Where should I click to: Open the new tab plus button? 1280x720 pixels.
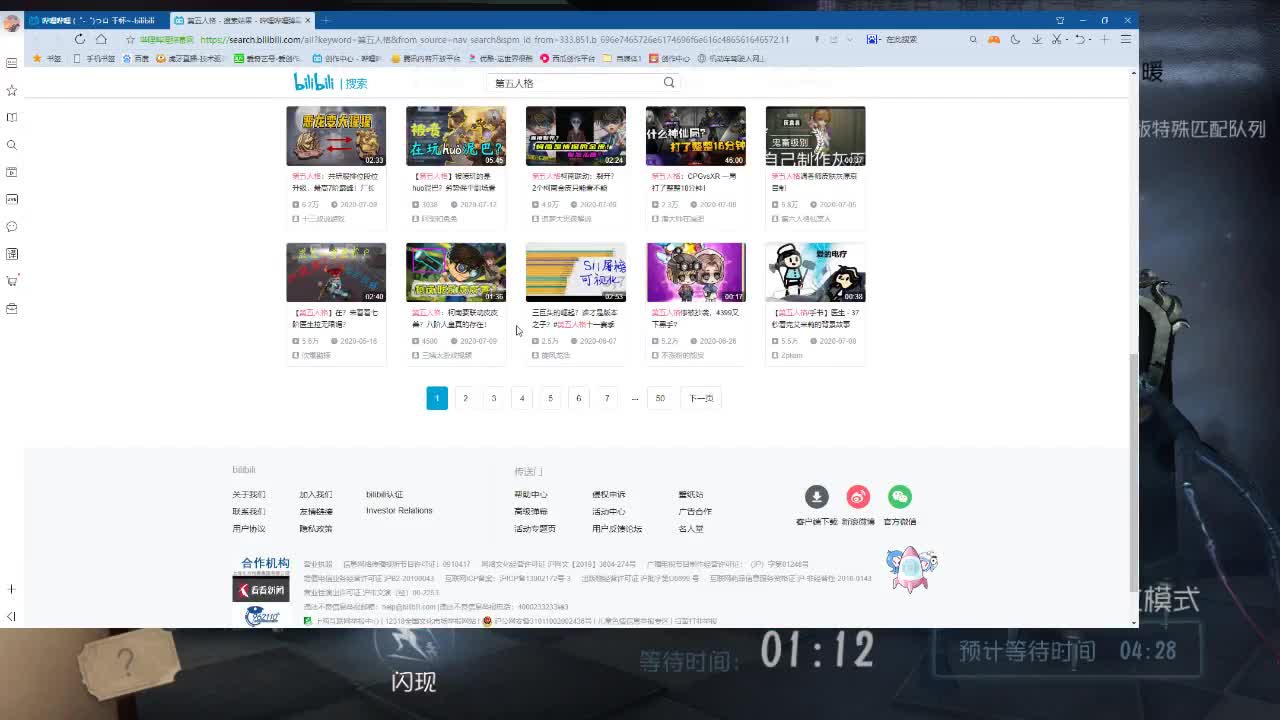pos(326,20)
